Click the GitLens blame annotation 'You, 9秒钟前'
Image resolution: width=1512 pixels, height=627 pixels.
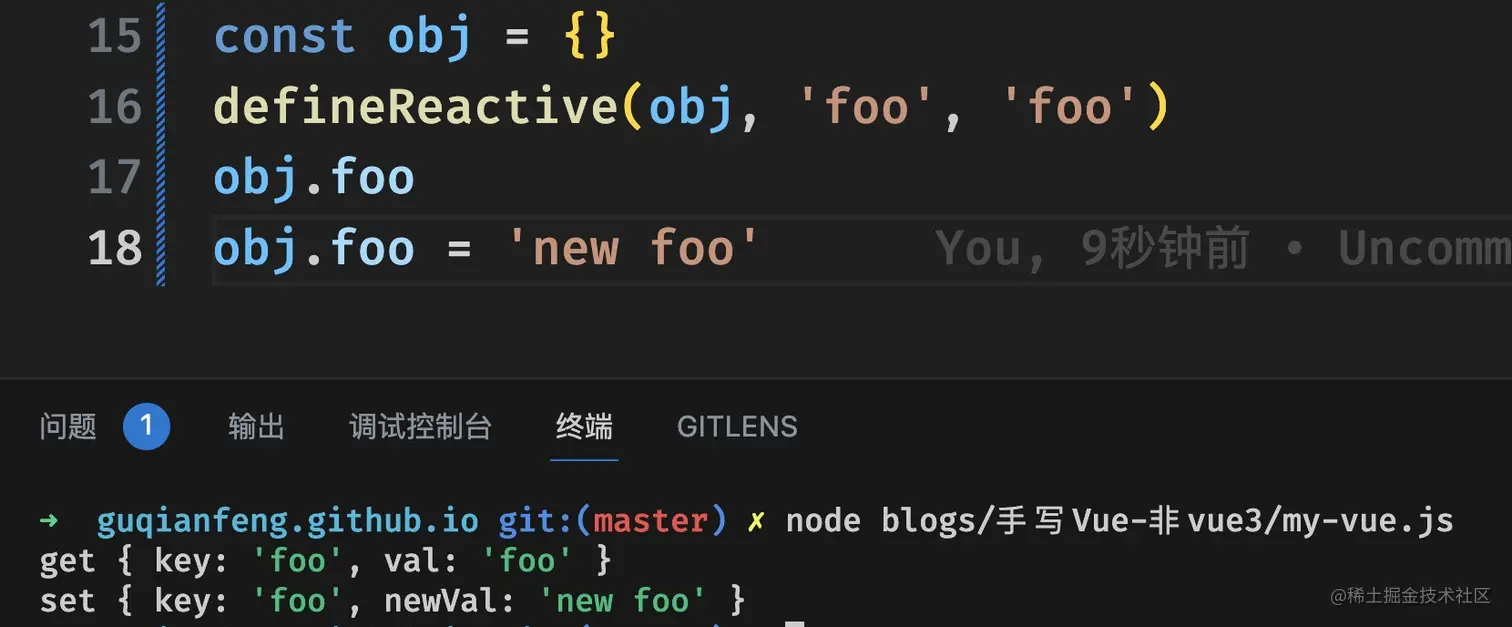(1092, 249)
